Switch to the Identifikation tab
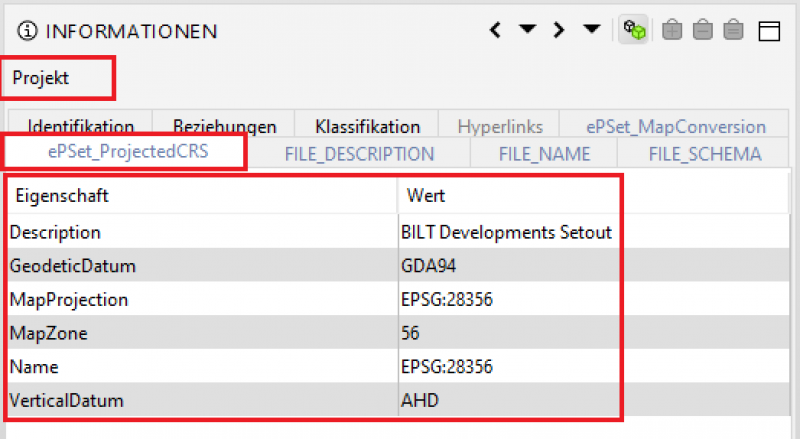800x439 pixels. tap(81, 126)
